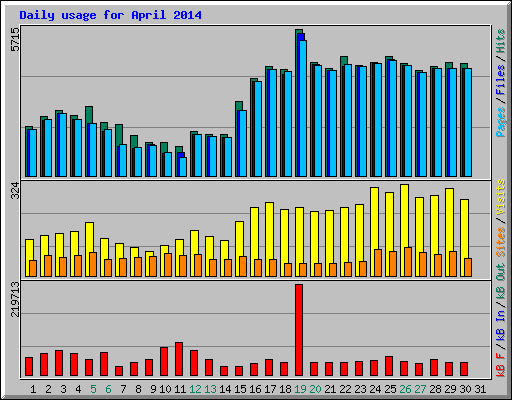The image size is (512, 400).
Task: Click day label 23 on the x-axis
Action: click(x=360, y=389)
